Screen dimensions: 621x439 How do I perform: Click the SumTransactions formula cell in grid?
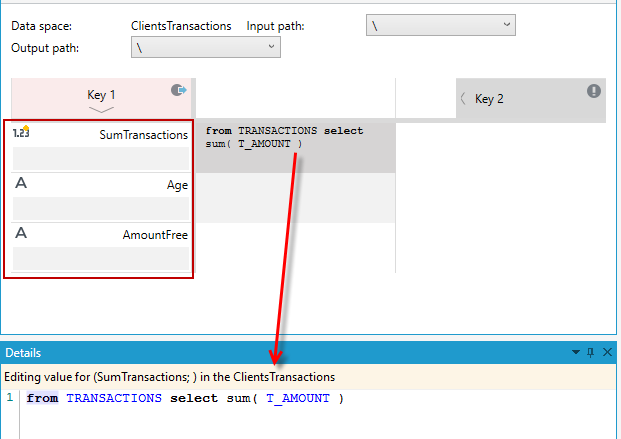(x=295, y=147)
